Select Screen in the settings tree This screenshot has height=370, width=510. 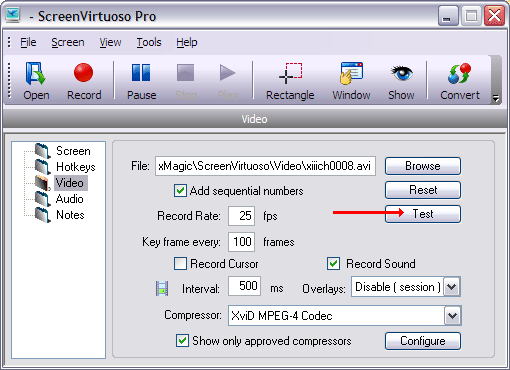tap(73, 151)
